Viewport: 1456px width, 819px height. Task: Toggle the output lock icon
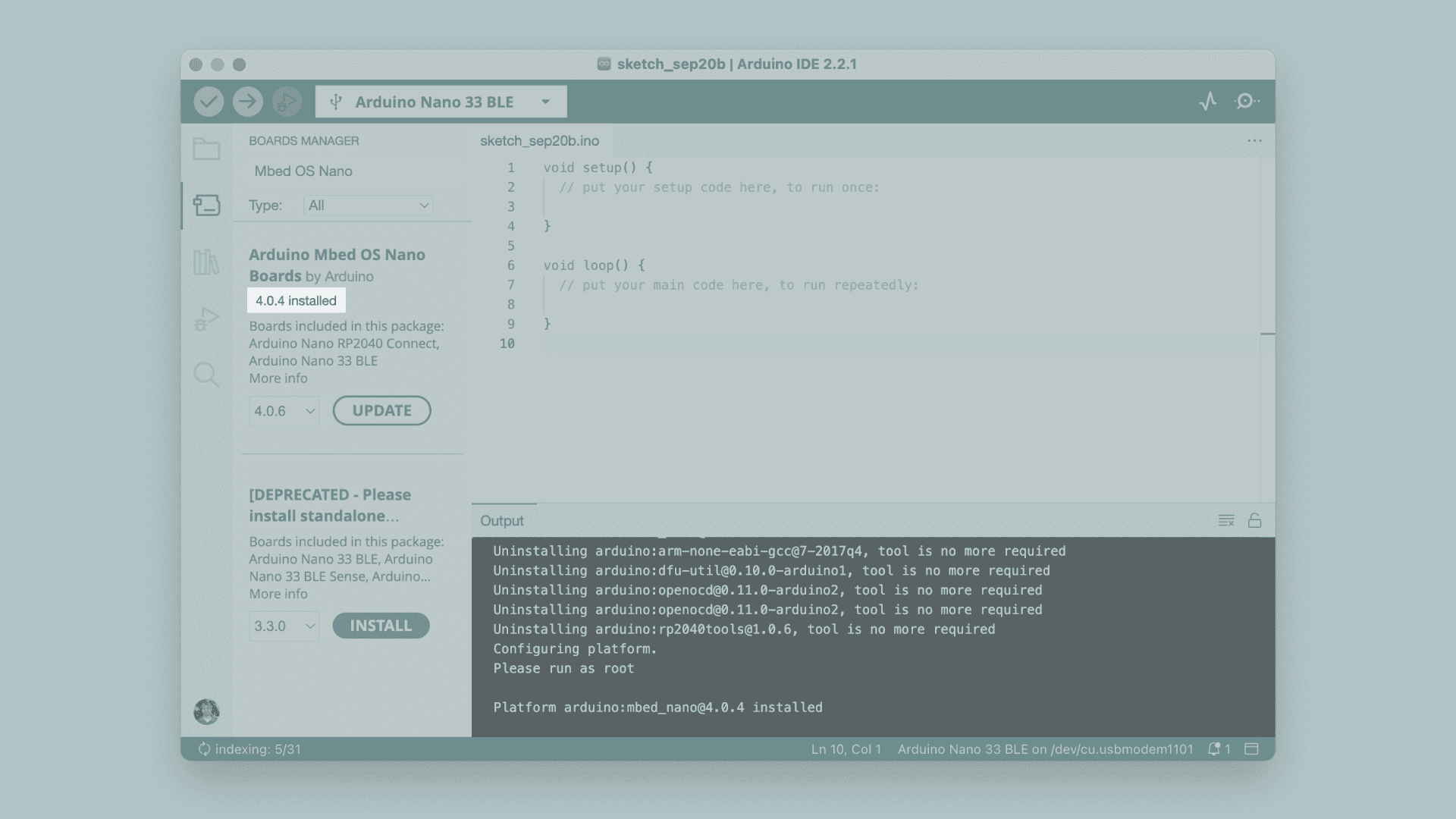coord(1254,520)
